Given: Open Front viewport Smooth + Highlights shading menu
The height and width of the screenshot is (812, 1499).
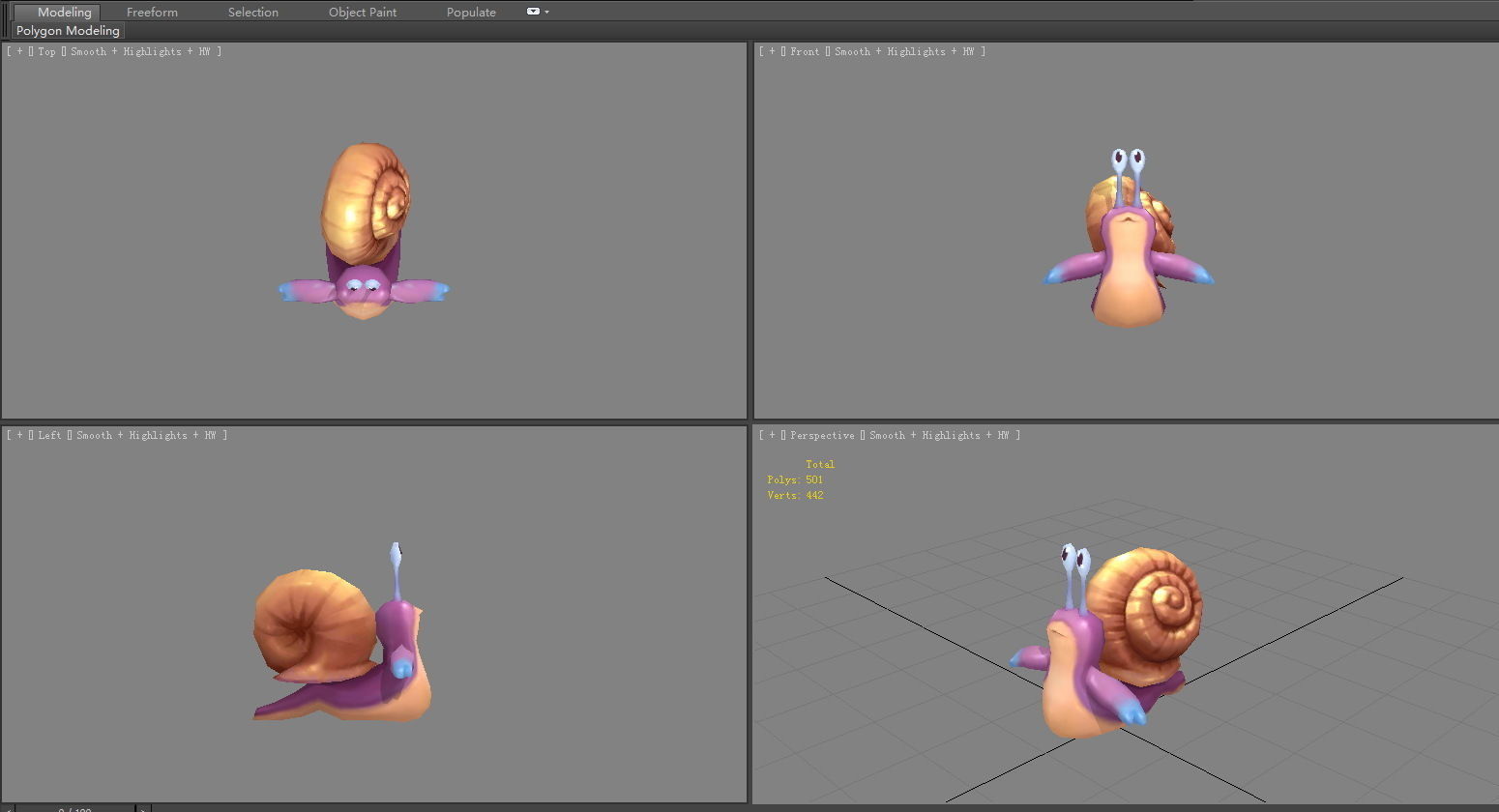Looking at the screenshot, I should 904,51.
